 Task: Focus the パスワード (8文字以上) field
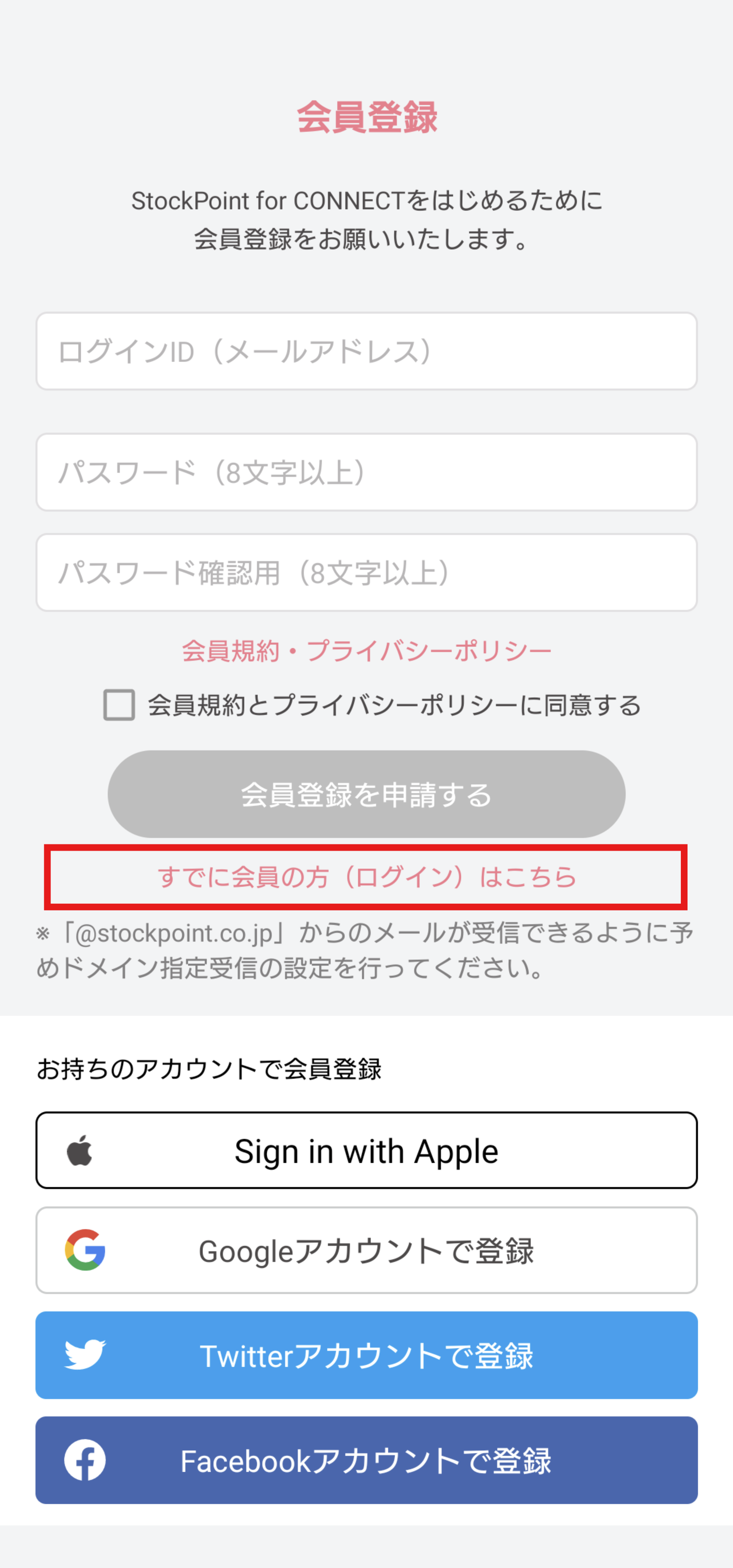366,472
